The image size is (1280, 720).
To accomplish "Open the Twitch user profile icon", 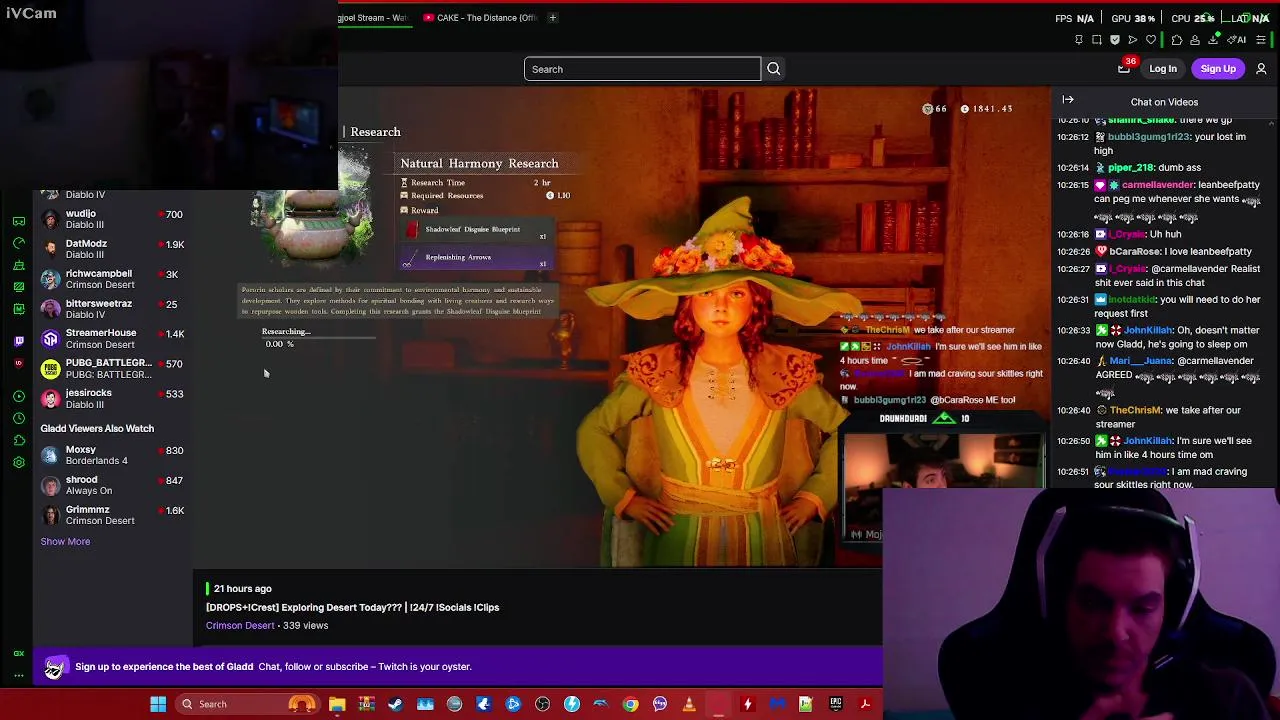I will [1261, 69].
